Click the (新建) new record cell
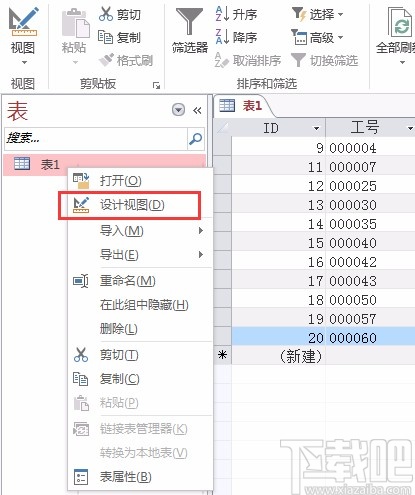 (x=278, y=356)
